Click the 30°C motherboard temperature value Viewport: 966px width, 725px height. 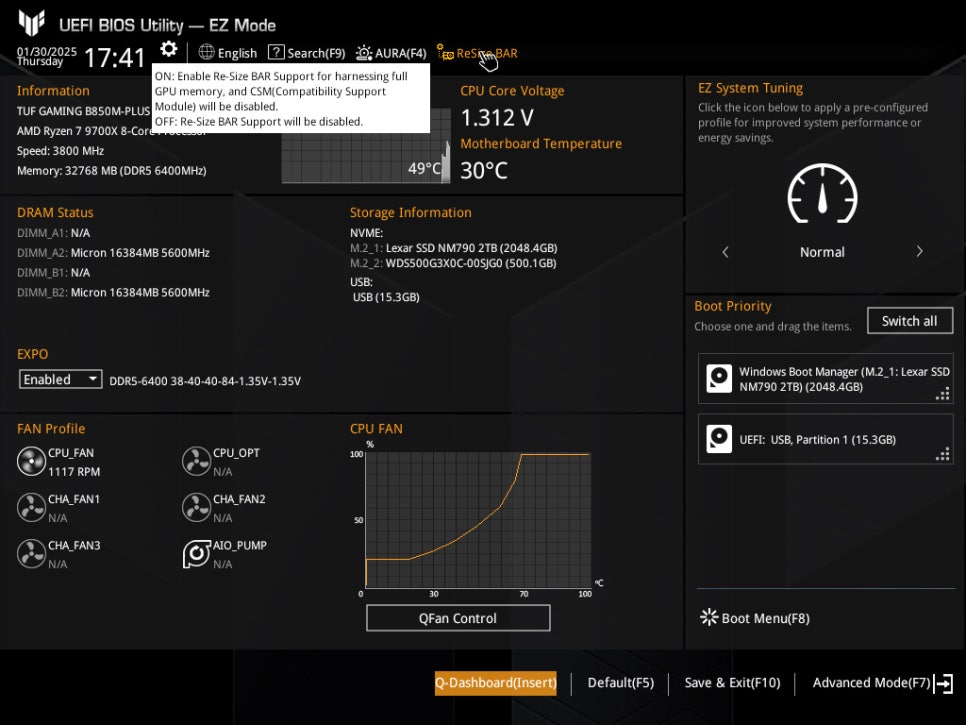click(484, 171)
